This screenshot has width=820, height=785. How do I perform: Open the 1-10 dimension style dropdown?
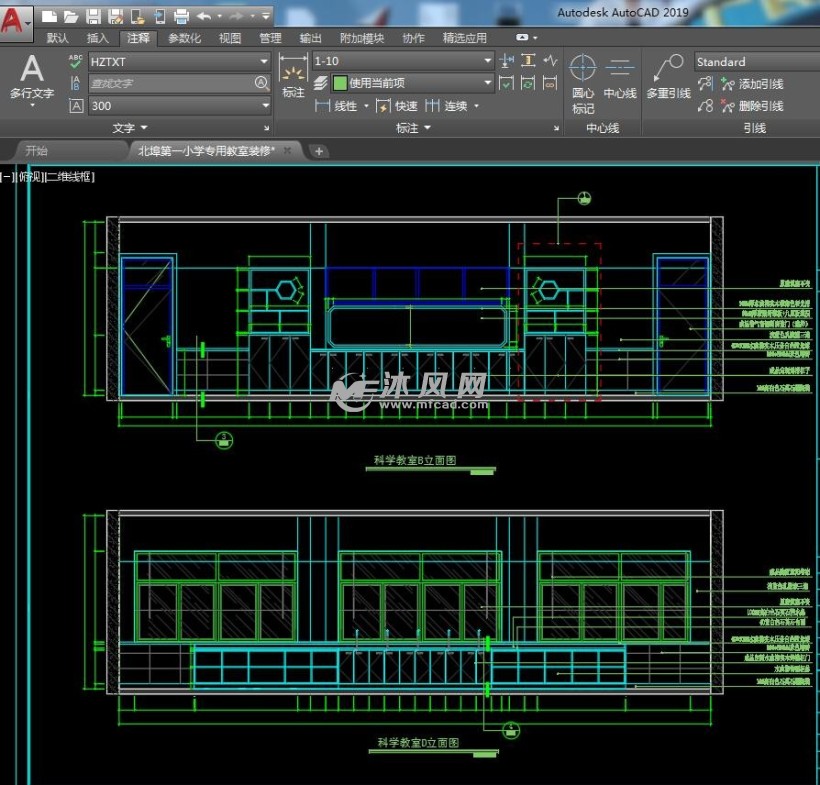[488, 62]
